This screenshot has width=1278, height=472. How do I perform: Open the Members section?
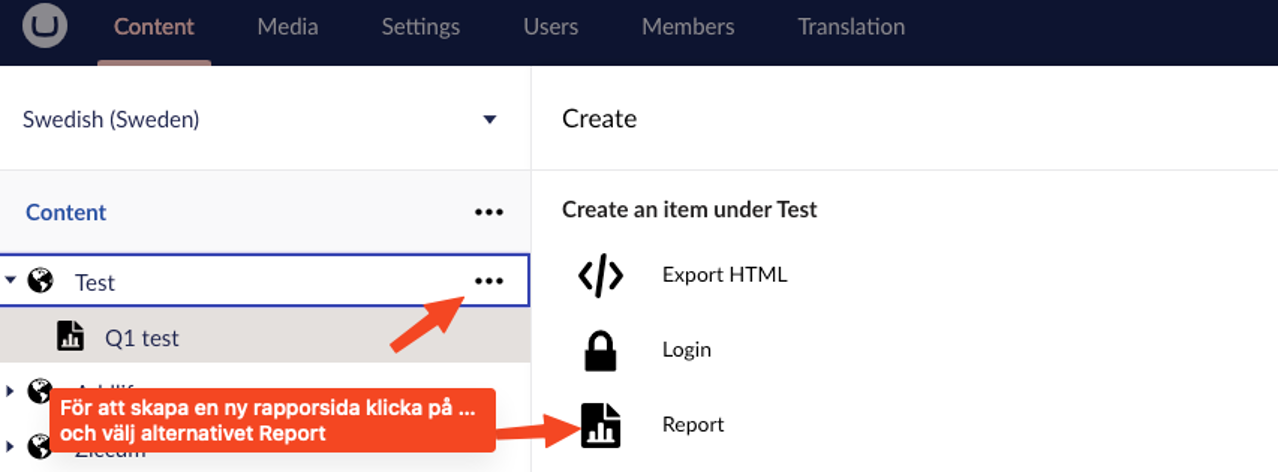click(687, 27)
